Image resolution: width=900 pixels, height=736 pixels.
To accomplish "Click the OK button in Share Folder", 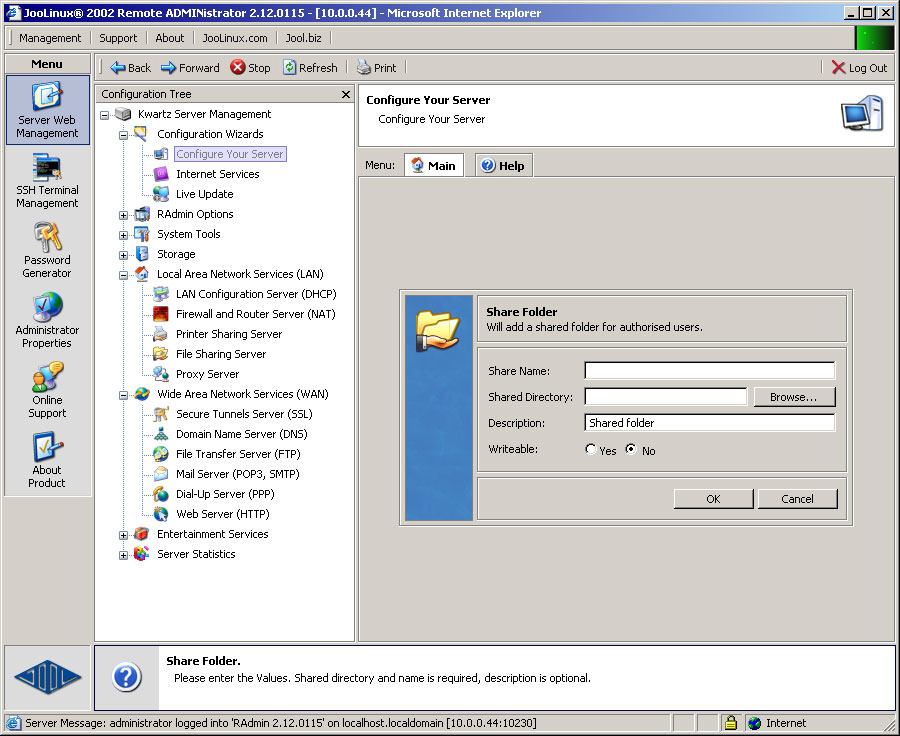I will [x=713, y=498].
